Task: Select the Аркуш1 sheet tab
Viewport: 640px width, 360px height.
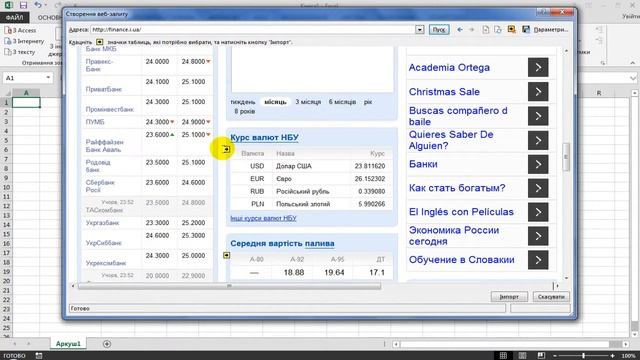Action: click(68, 344)
